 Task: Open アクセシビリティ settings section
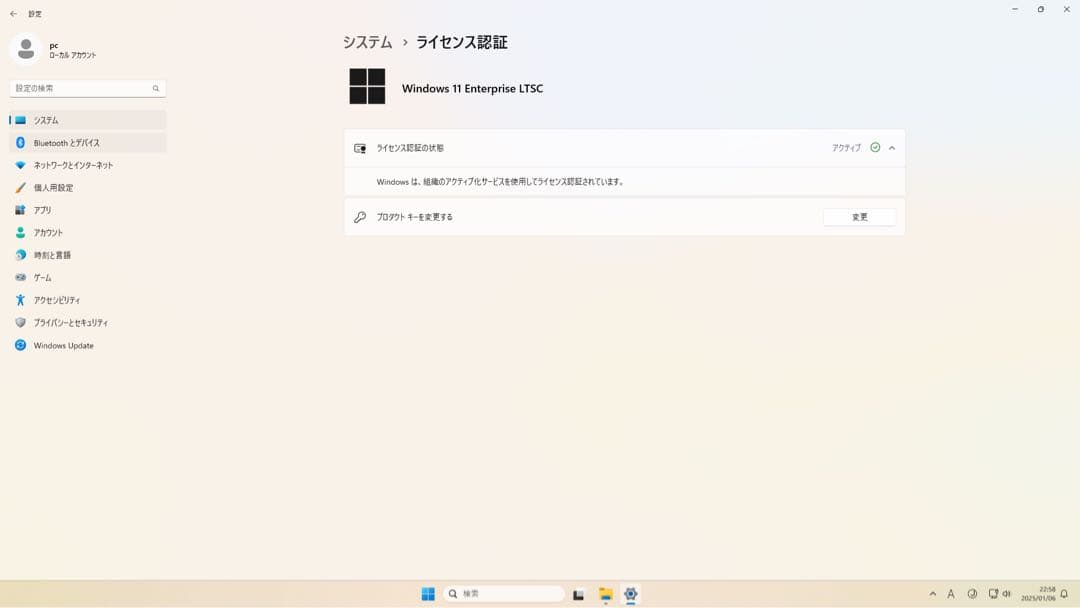click(60, 300)
